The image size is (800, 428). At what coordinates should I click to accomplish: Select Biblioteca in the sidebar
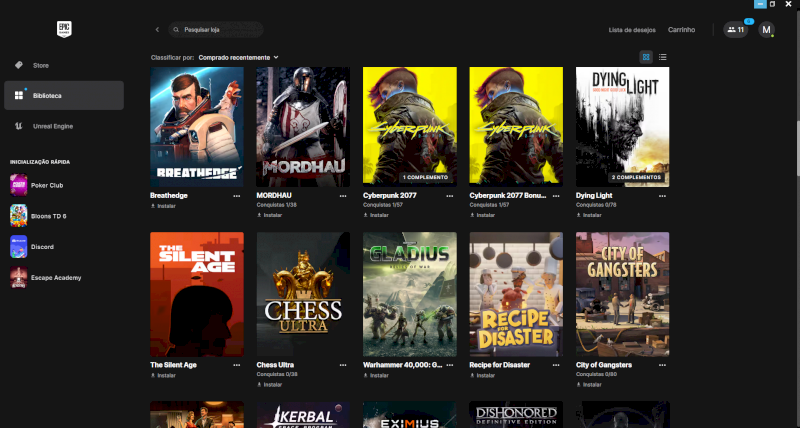pos(64,95)
